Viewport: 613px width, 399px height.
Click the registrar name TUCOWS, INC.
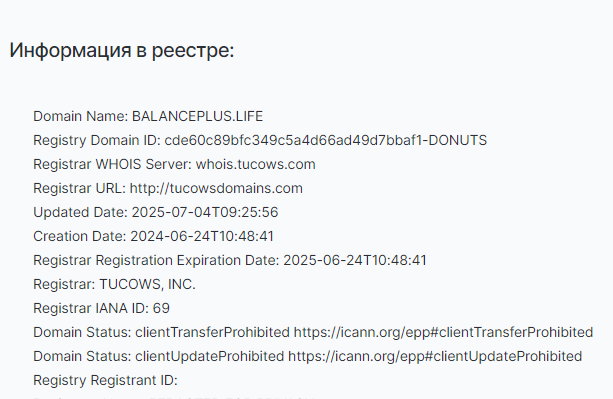tap(147, 284)
